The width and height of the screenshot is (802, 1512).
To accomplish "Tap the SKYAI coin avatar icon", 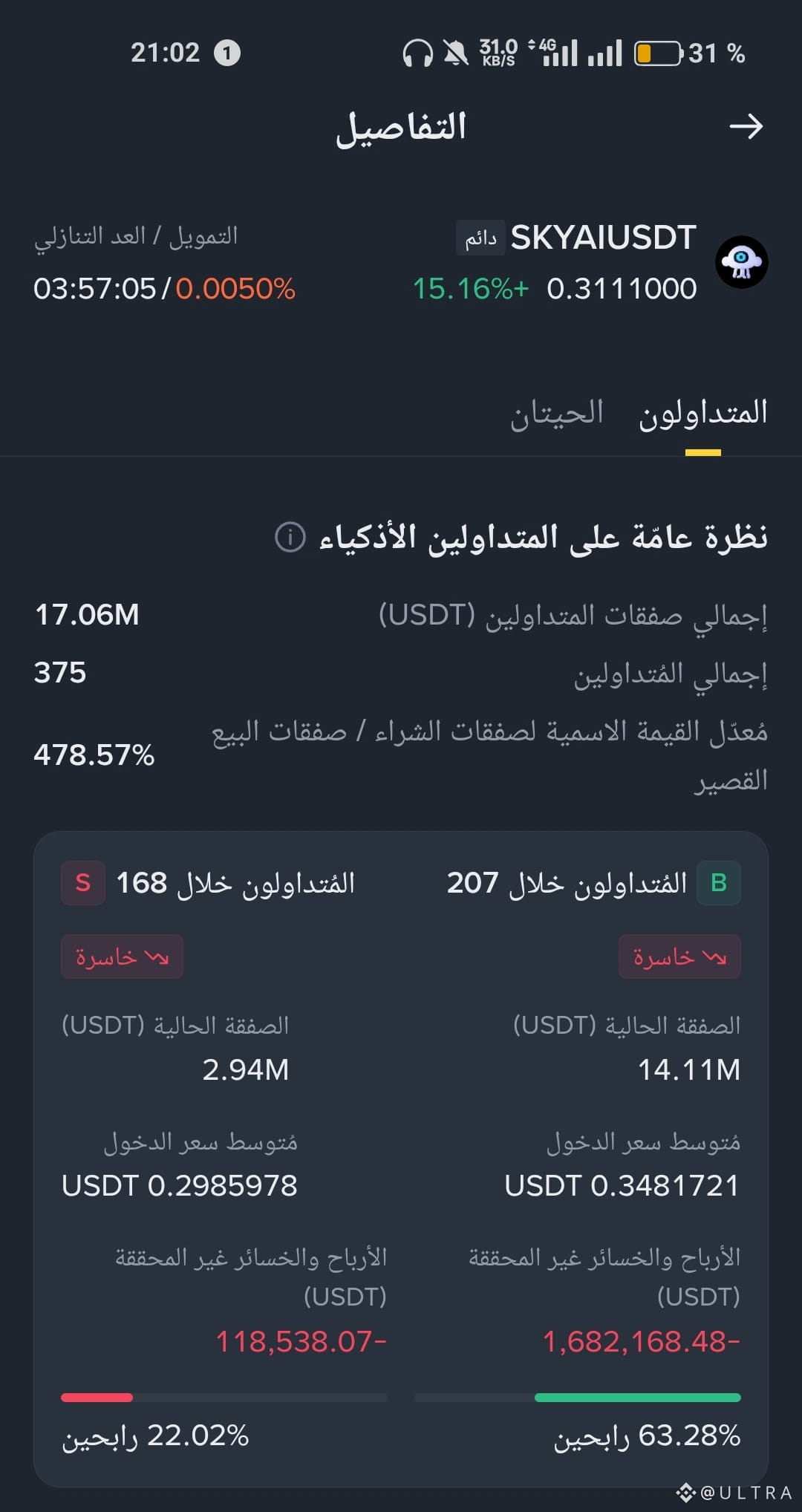I will (741, 262).
